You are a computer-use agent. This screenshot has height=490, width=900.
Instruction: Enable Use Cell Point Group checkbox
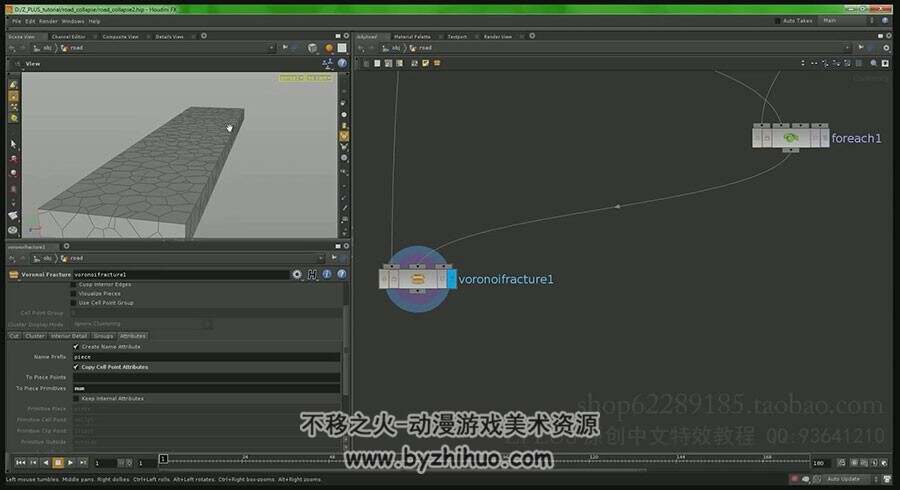73,302
